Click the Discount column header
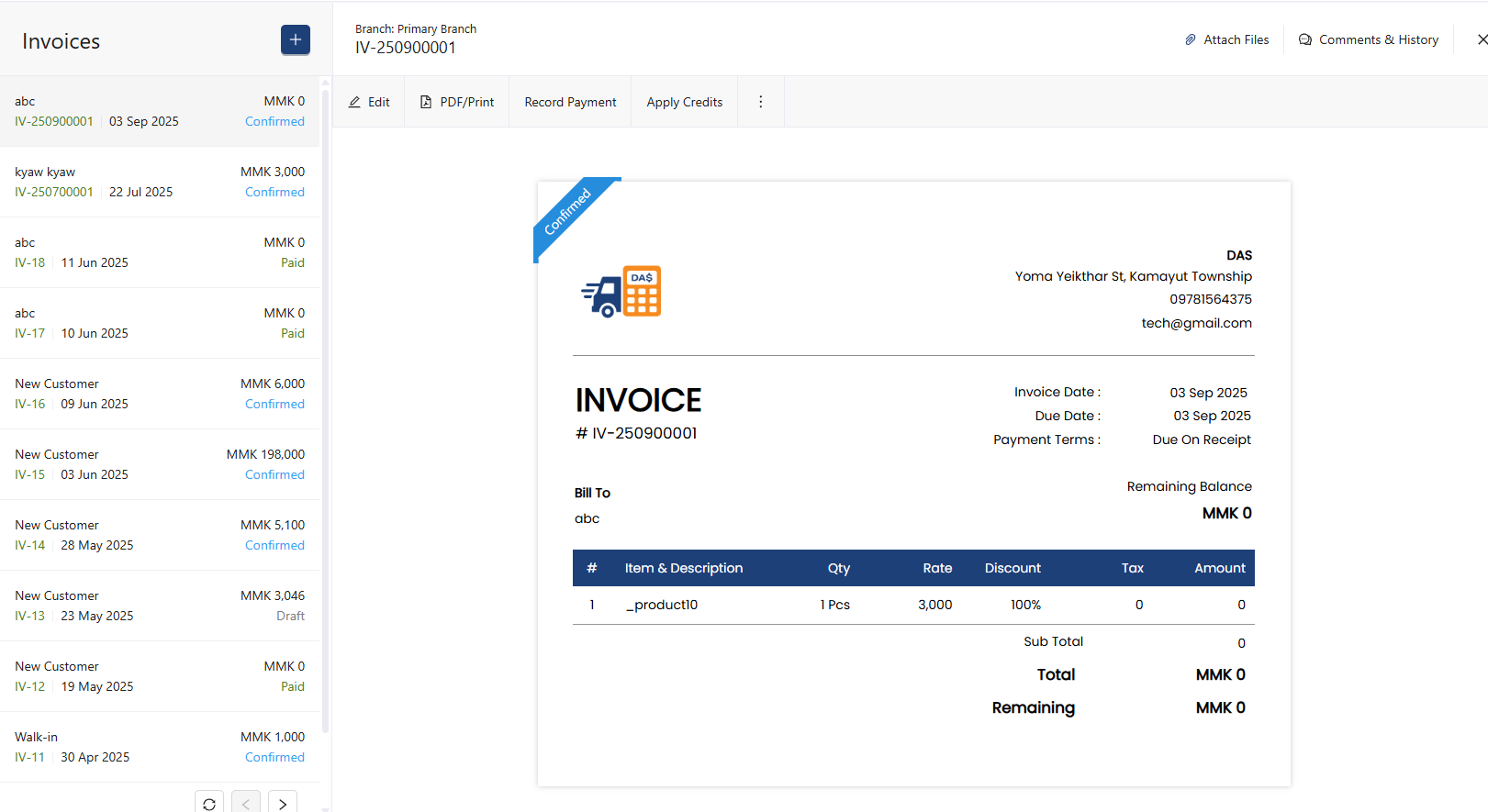 (1013, 568)
